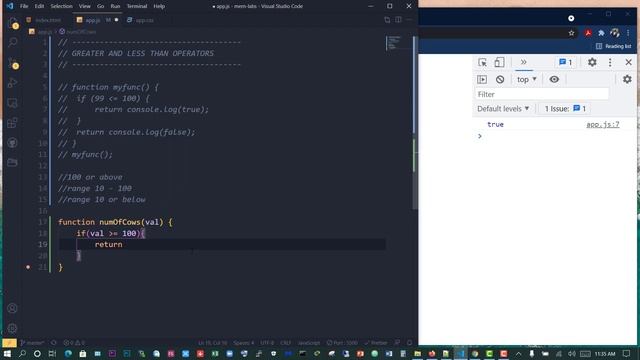Clear the console
Viewport: 640px width, 360px height.
(x=500, y=80)
